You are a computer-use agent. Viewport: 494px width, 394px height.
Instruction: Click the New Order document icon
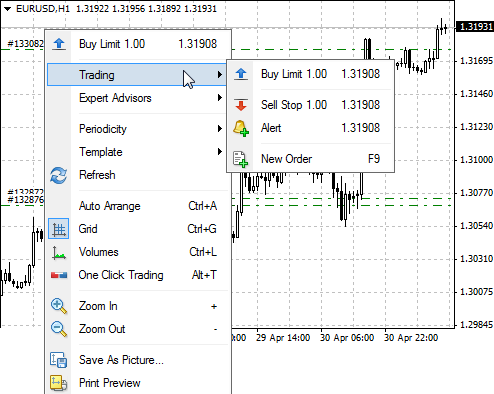(x=240, y=159)
